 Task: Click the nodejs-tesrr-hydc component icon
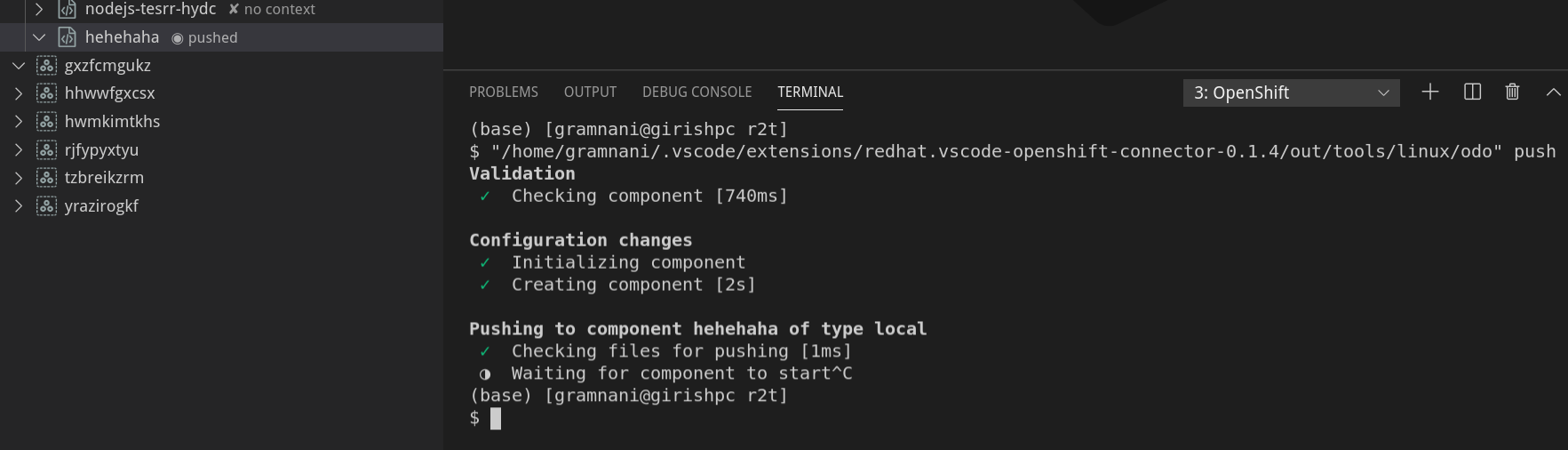click(68, 10)
